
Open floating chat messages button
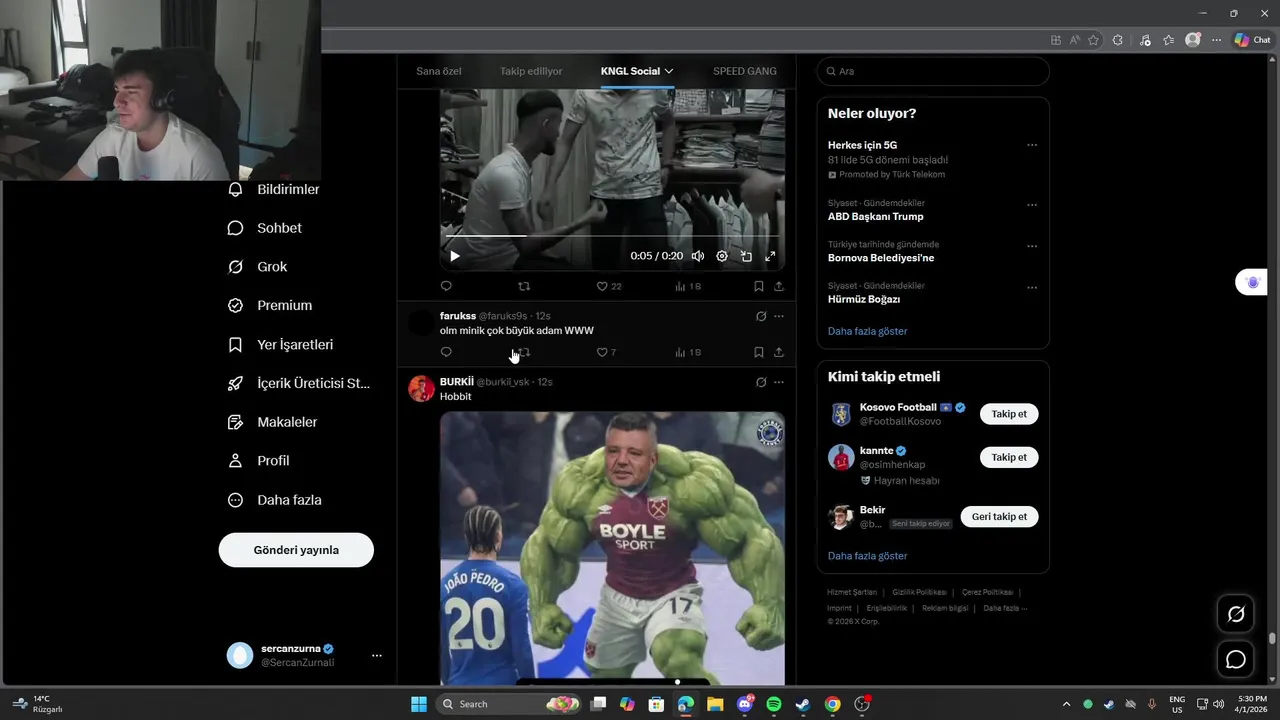coord(1236,660)
